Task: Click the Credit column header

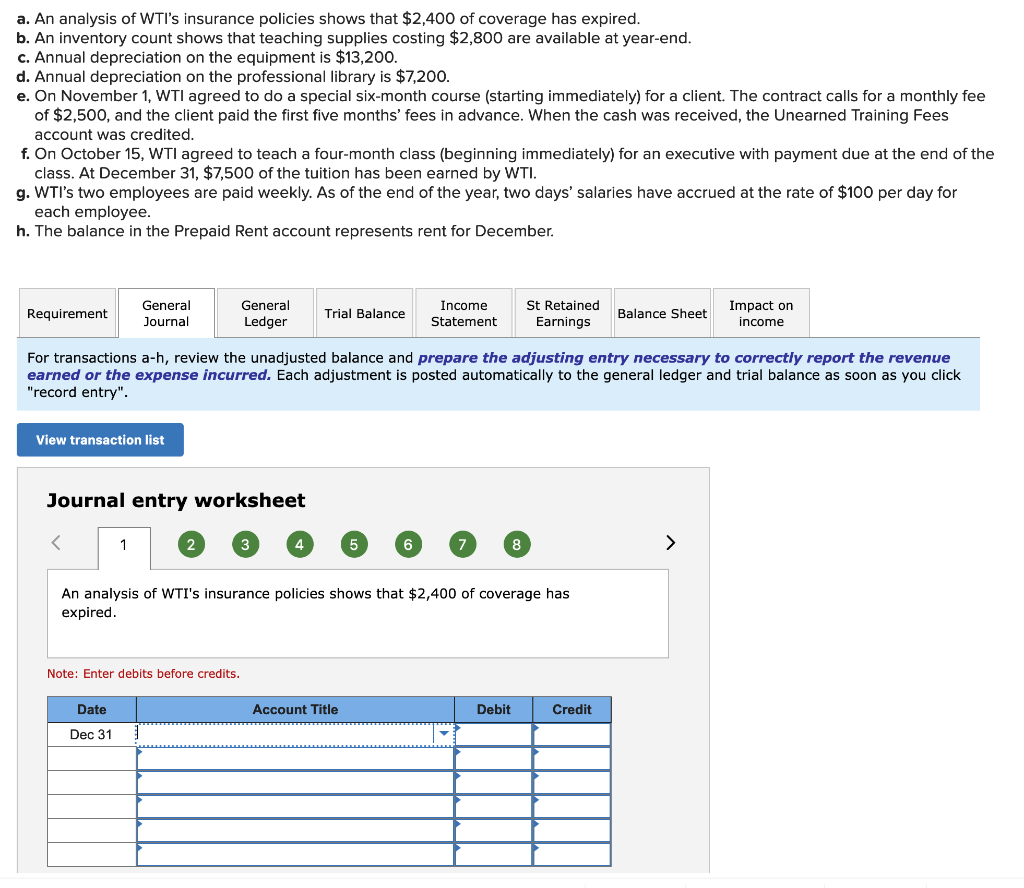Action: pos(572,709)
